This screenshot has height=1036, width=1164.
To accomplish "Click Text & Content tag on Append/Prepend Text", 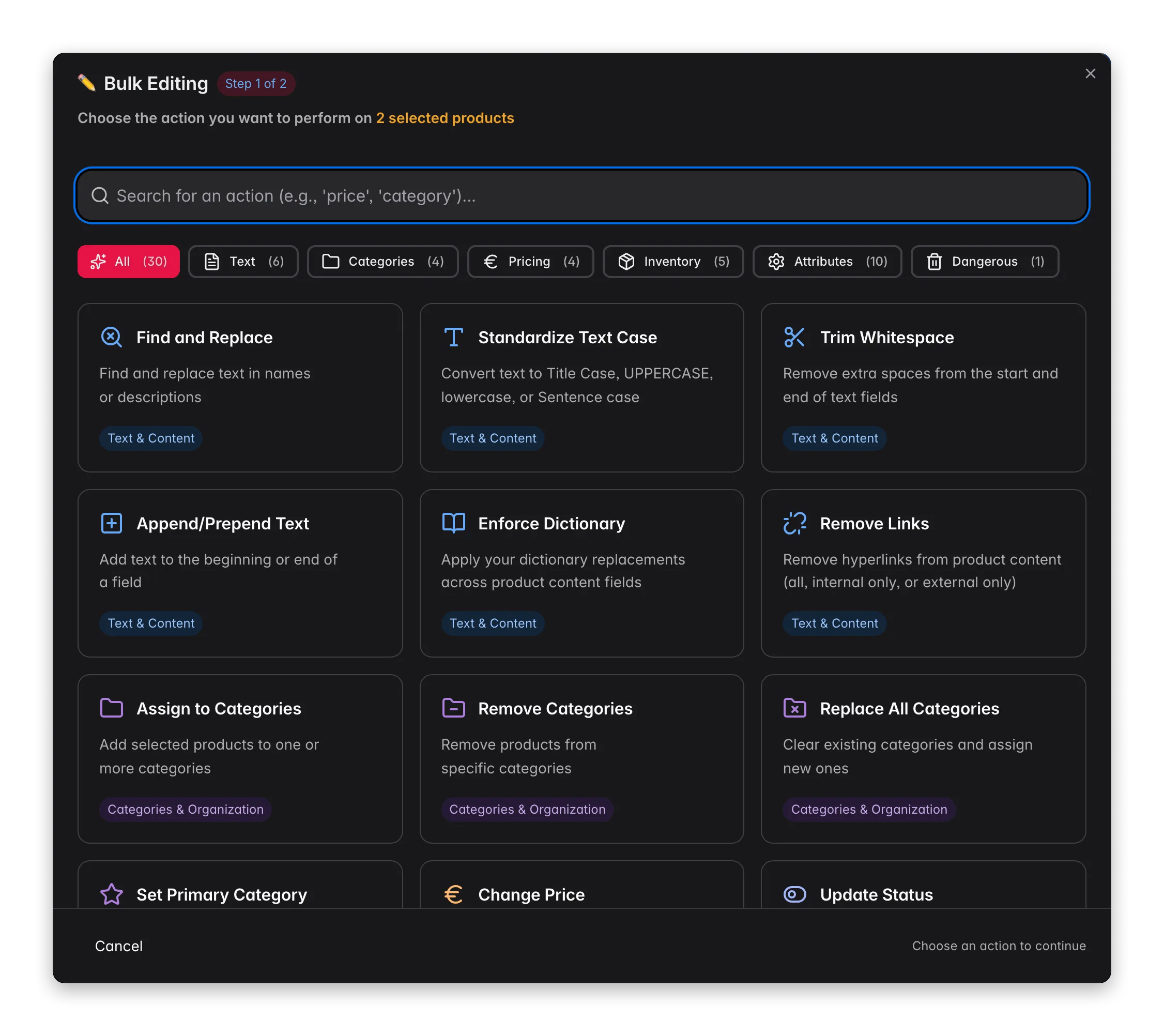I will 151,623.
